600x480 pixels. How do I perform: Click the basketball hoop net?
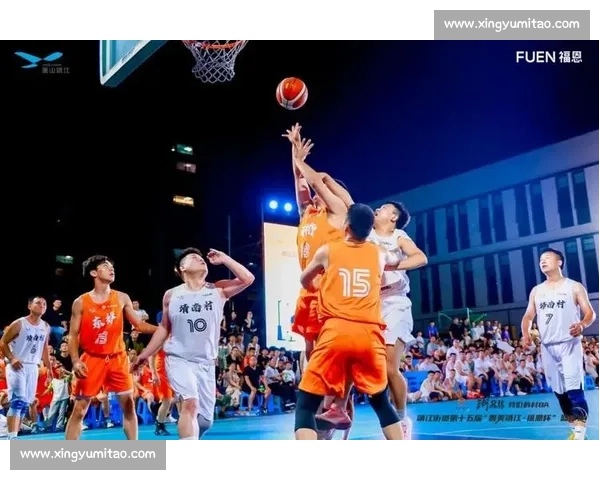click(215, 62)
